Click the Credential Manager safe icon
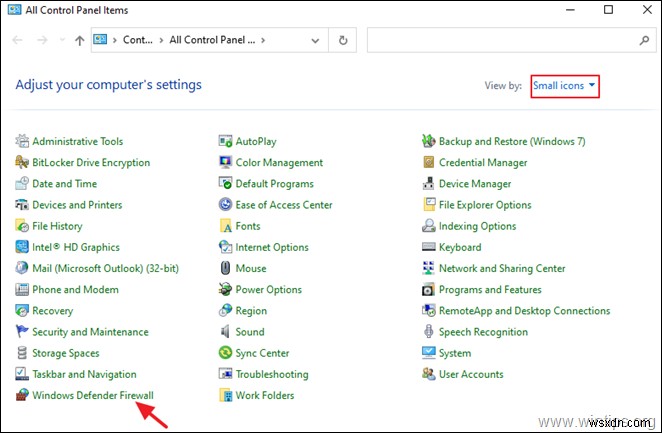The width and height of the screenshot is (662, 433). click(429, 162)
